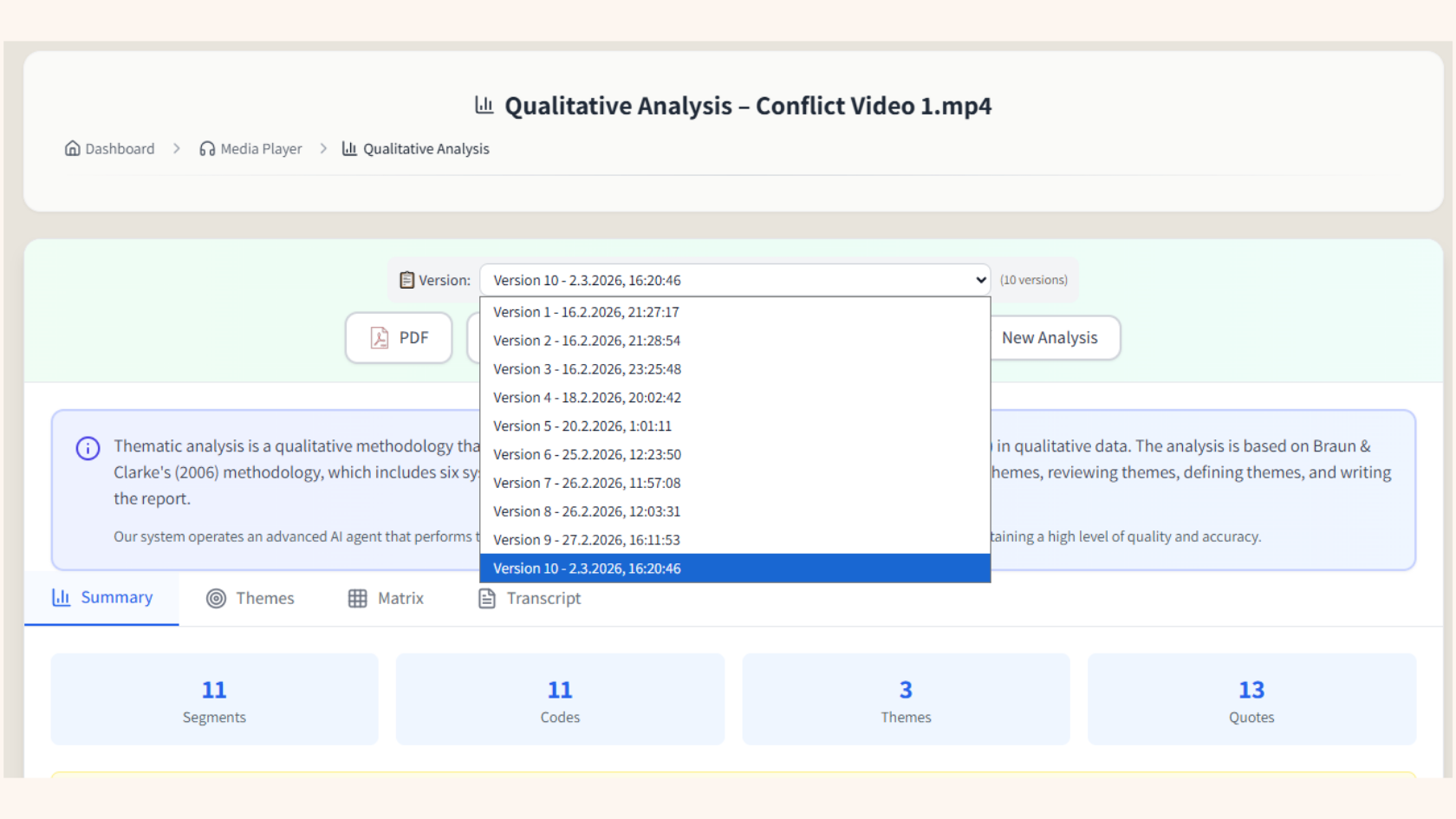Choose Version 8 dated 26.2.2026

(x=587, y=511)
